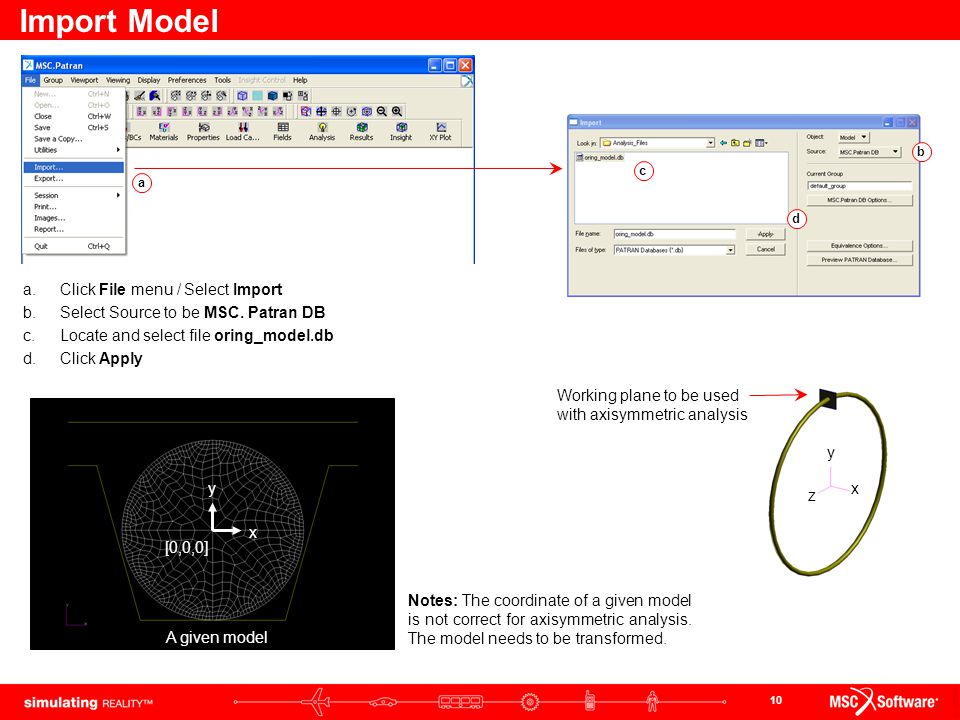Choose Quit from the File menu
This screenshot has height=720, width=960.
pos(73,246)
